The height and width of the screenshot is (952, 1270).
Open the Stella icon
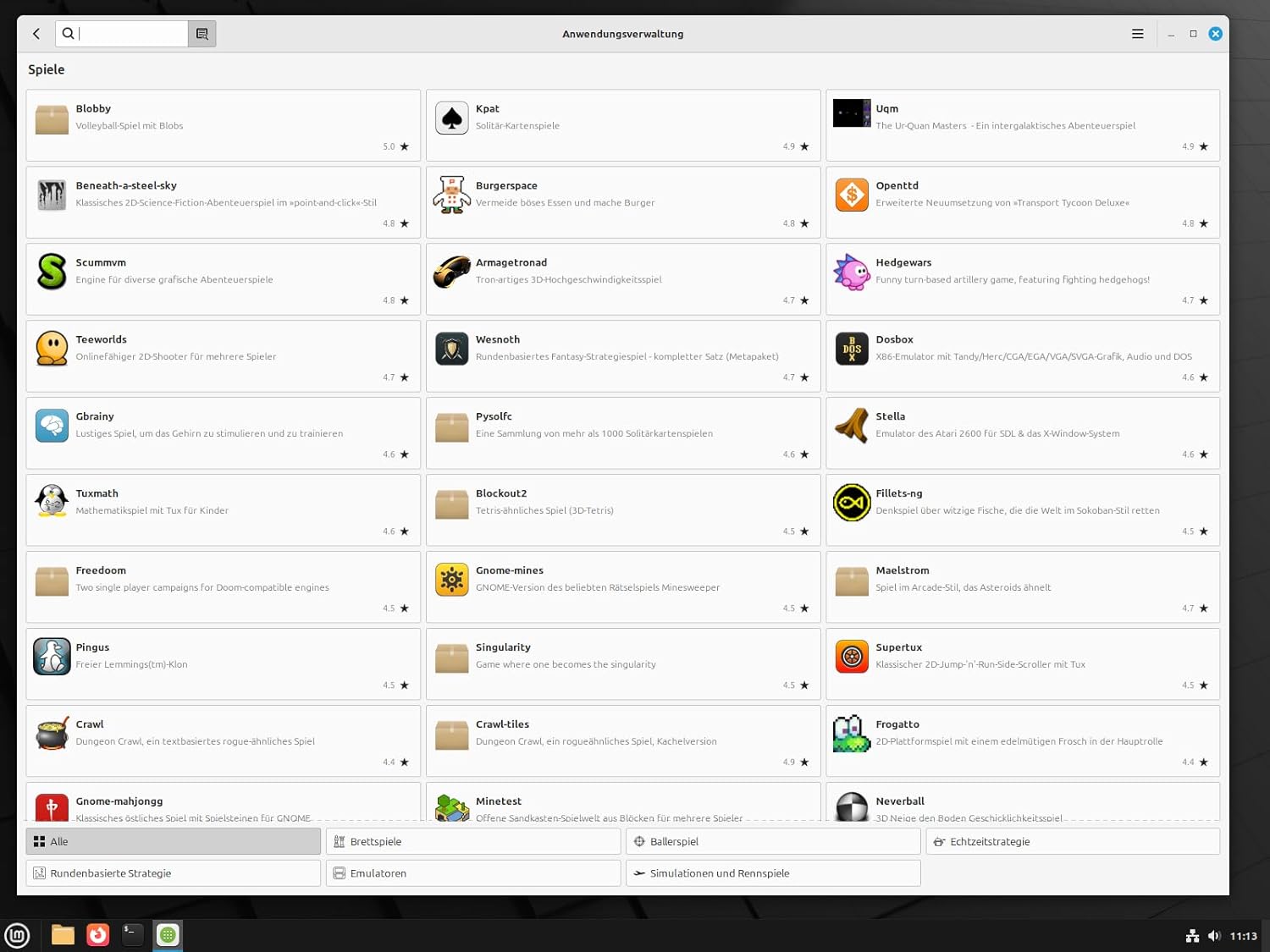click(x=852, y=426)
